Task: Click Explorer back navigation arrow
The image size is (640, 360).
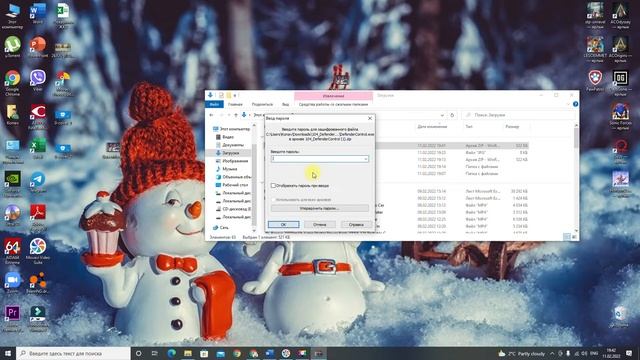Action: click(x=211, y=115)
